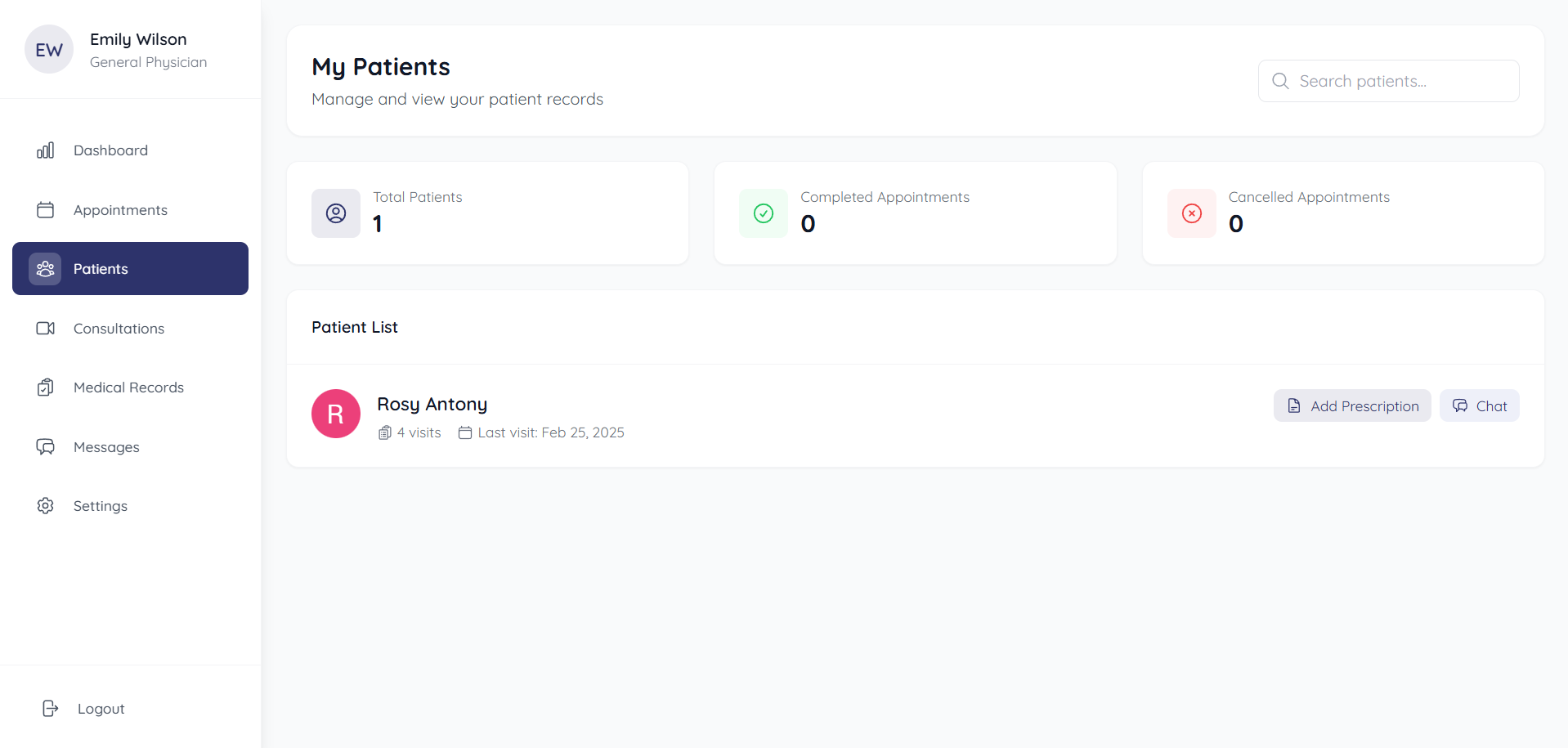This screenshot has height=748, width=1568.
Task: Click the Messages speech bubble icon
Action: pyautogui.click(x=45, y=447)
